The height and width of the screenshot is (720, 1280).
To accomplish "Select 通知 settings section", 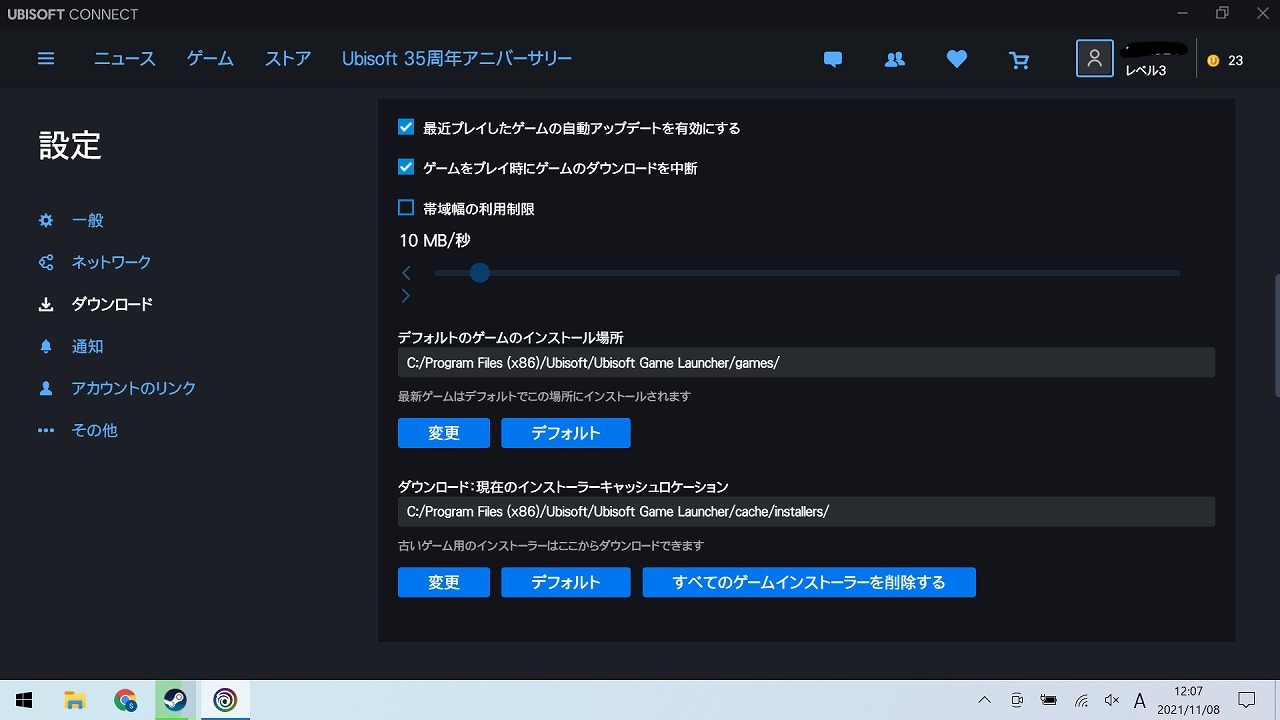I will point(88,346).
